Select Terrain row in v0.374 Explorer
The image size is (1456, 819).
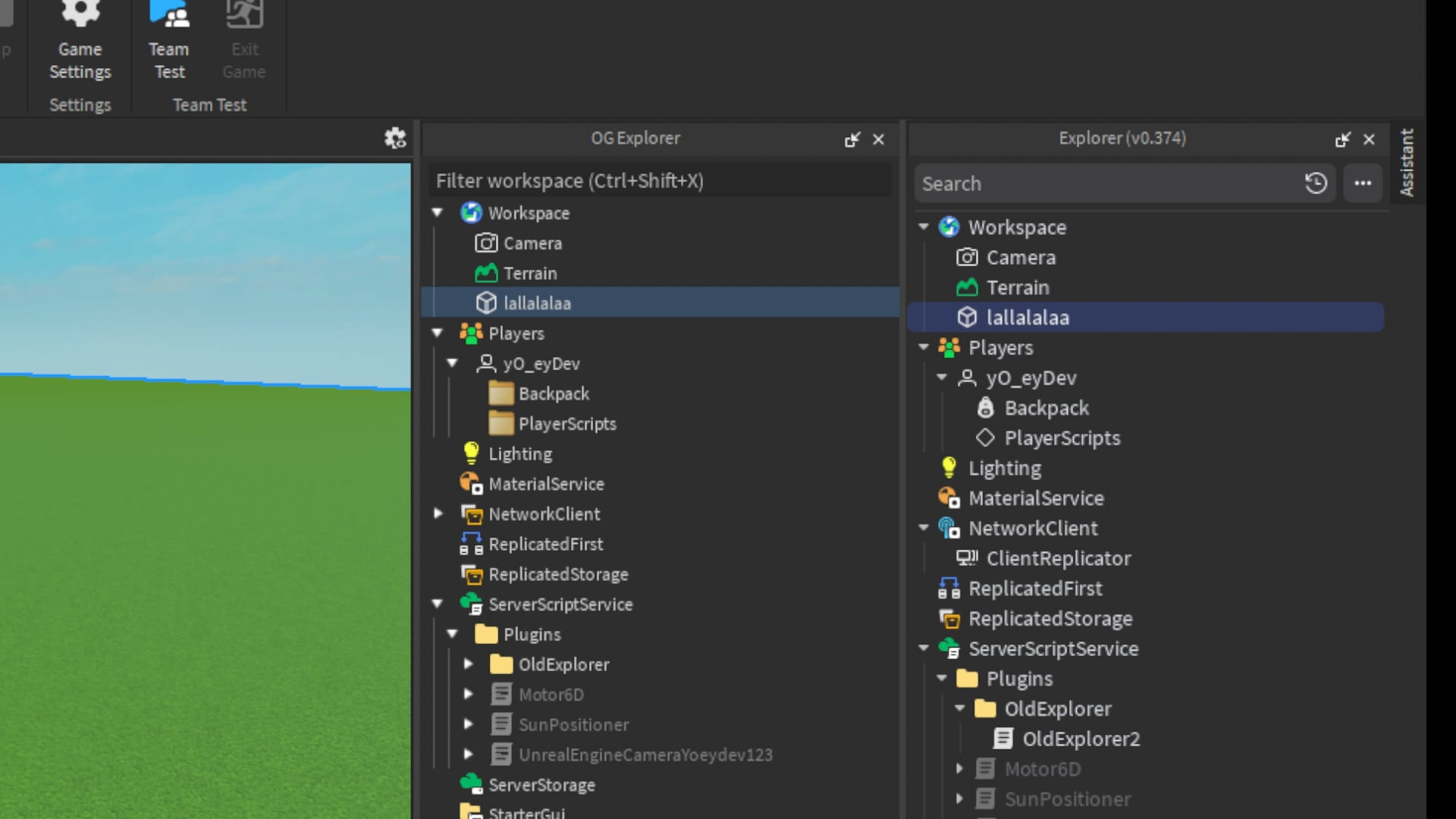tap(1145, 287)
